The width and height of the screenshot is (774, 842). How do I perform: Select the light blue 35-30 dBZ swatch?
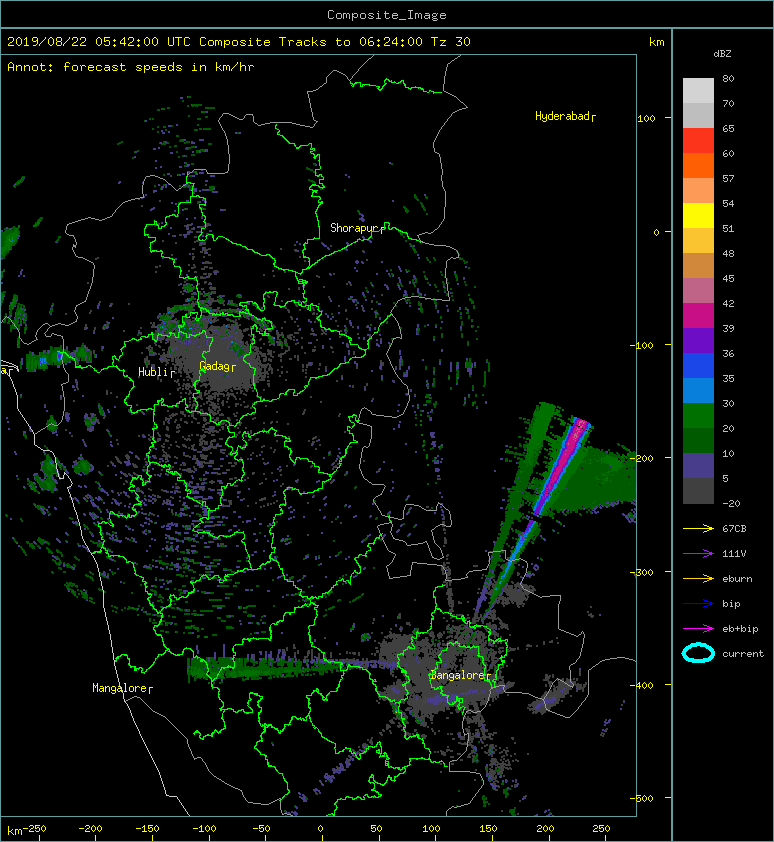[x=698, y=390]
